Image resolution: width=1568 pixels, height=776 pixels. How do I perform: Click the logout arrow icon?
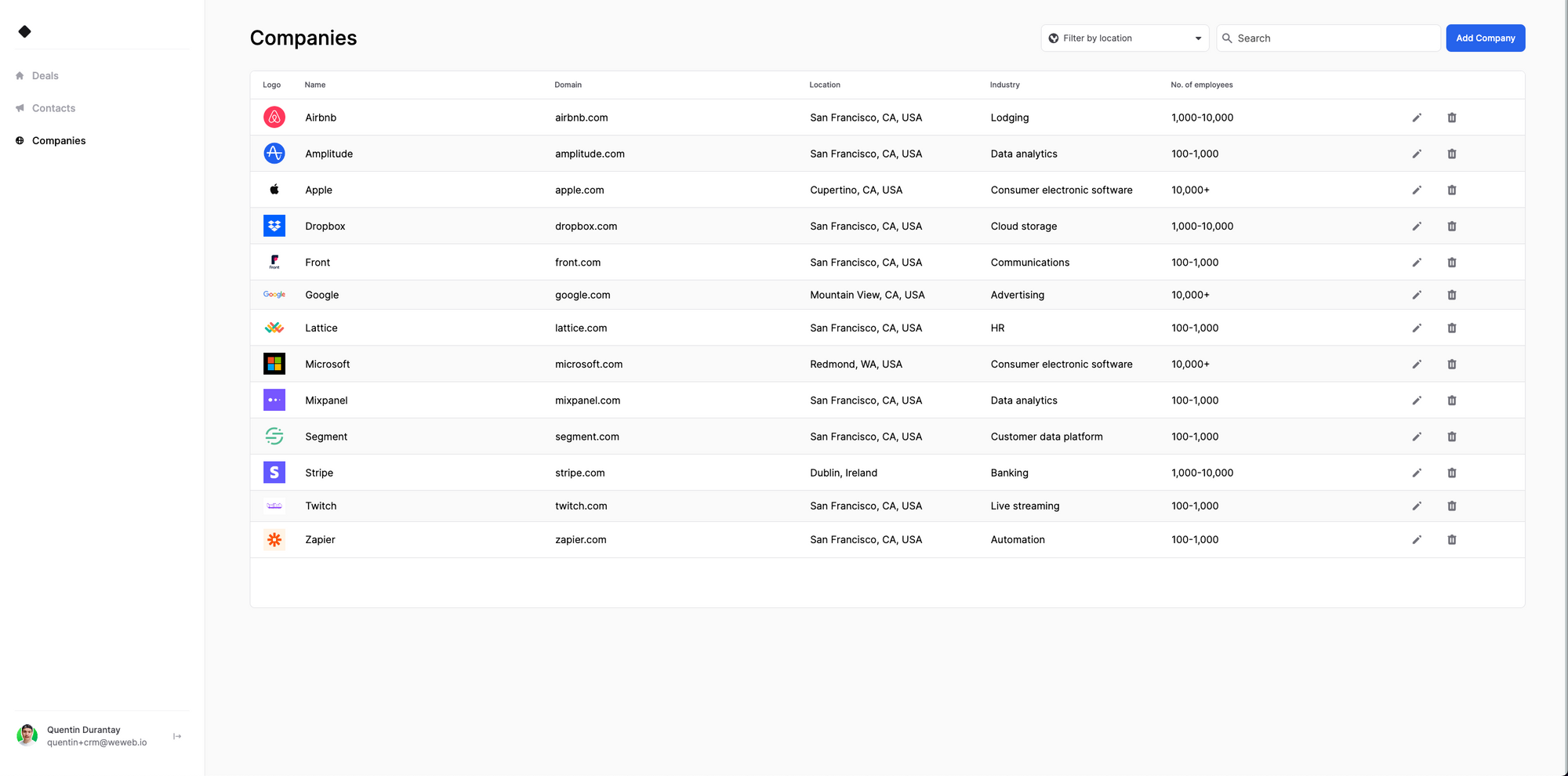177,736
